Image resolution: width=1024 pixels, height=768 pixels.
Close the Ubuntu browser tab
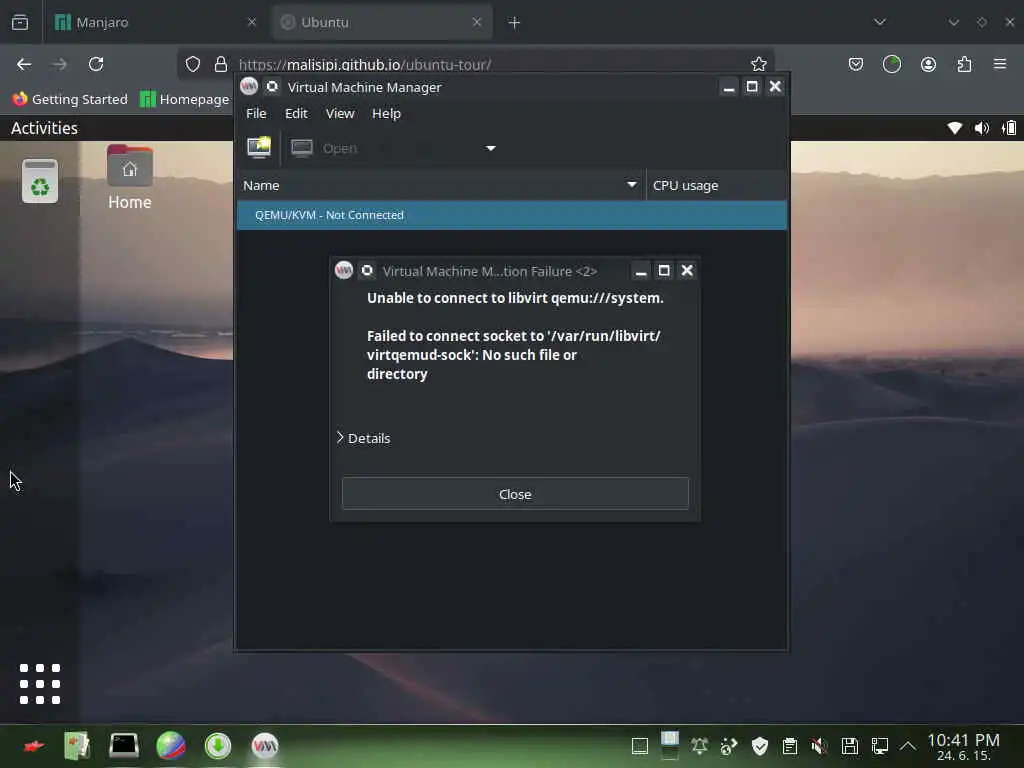(477, 22)
